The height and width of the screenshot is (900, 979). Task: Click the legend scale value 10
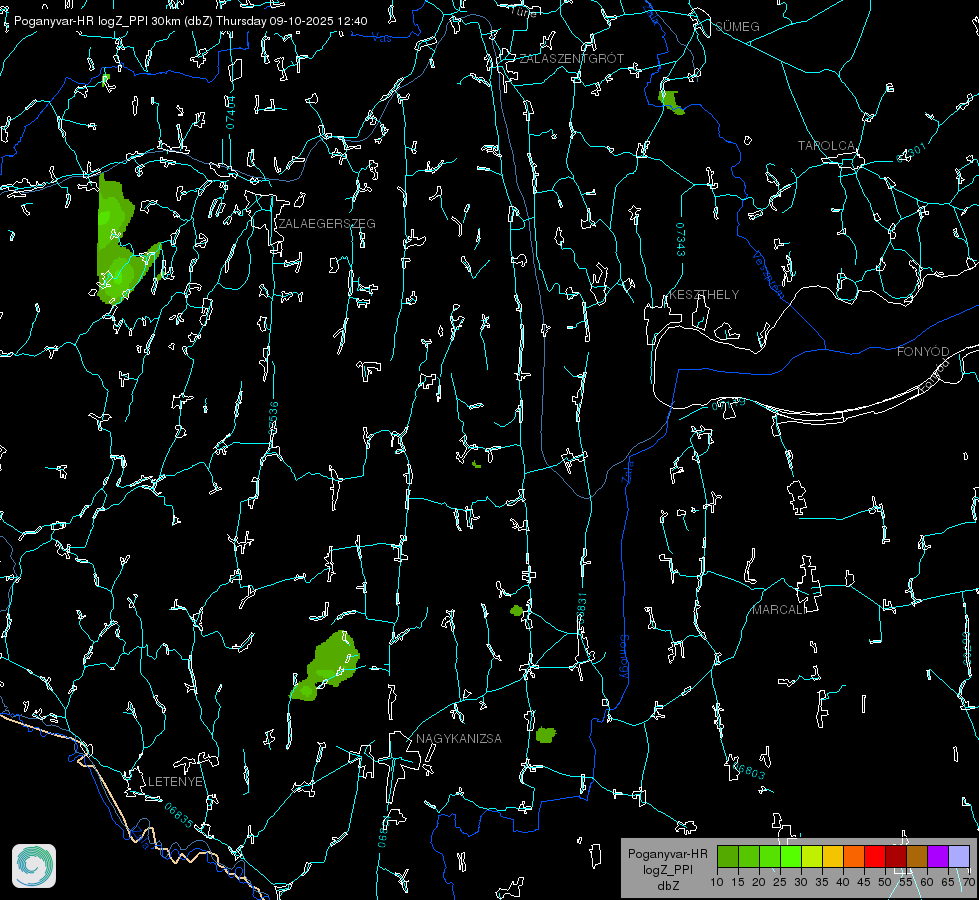717,883
